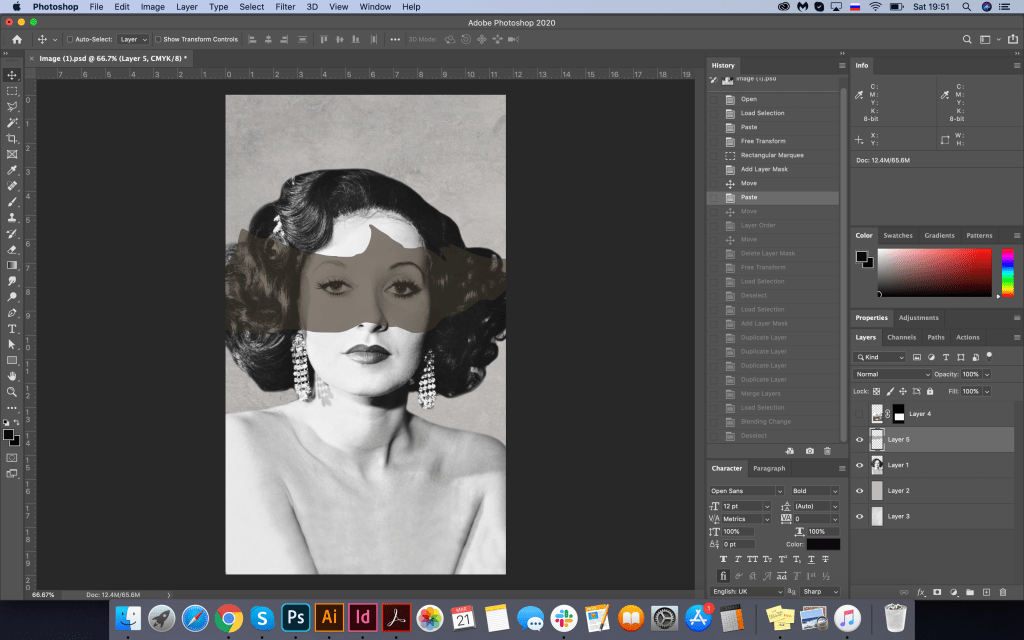1024x640 pixels.
Task: Select the Zoom tool in toolbar
Action: pyautogui.click(x=12, y=392)
